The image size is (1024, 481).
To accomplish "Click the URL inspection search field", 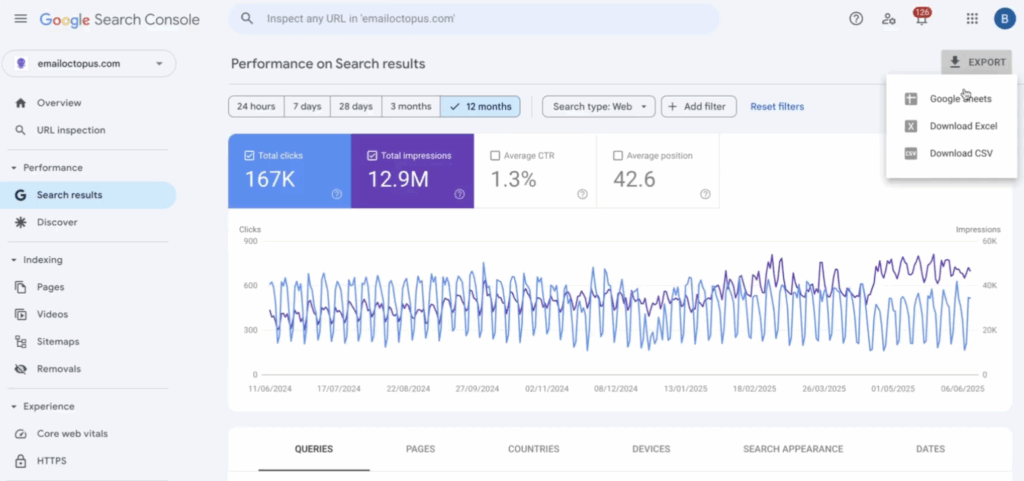I will click(474, 19).
